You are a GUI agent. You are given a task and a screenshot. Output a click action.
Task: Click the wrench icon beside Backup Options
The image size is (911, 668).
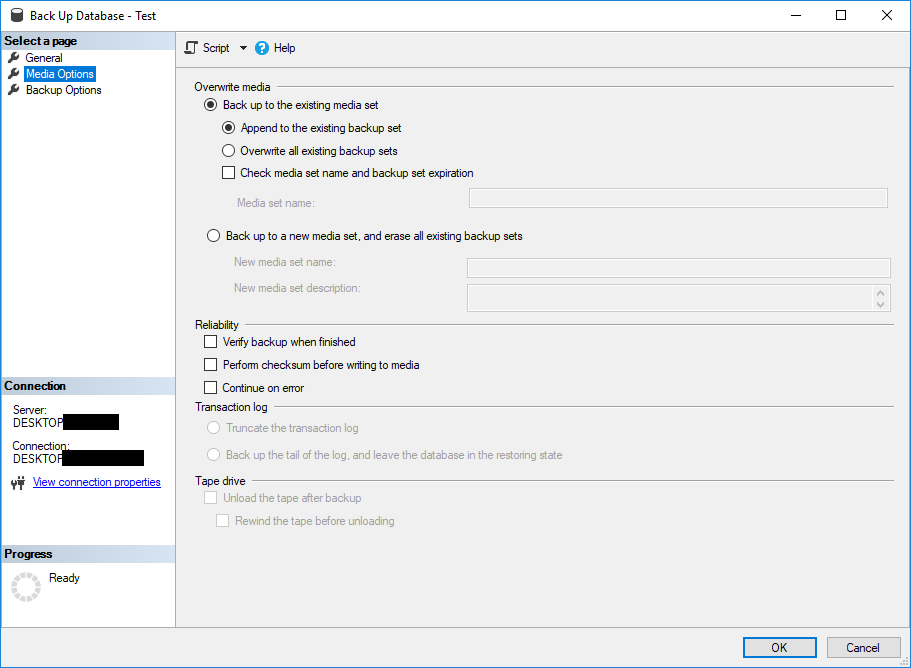[14, 90]
